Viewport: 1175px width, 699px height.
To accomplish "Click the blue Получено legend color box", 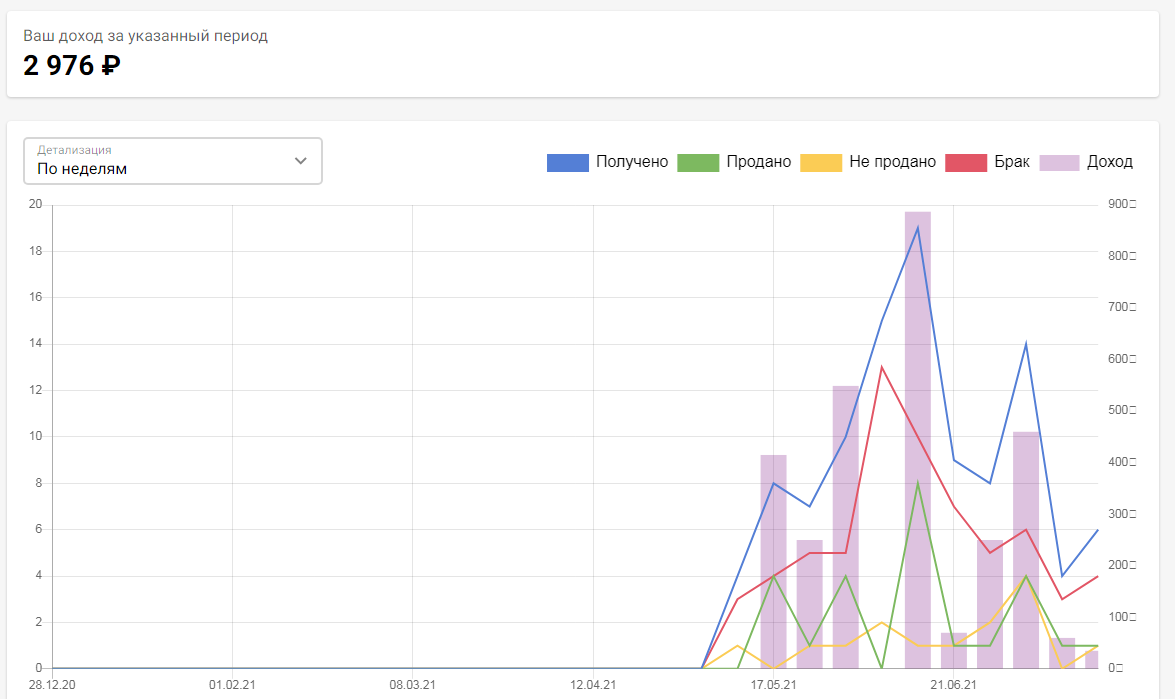I will click(x=567, y=162).
